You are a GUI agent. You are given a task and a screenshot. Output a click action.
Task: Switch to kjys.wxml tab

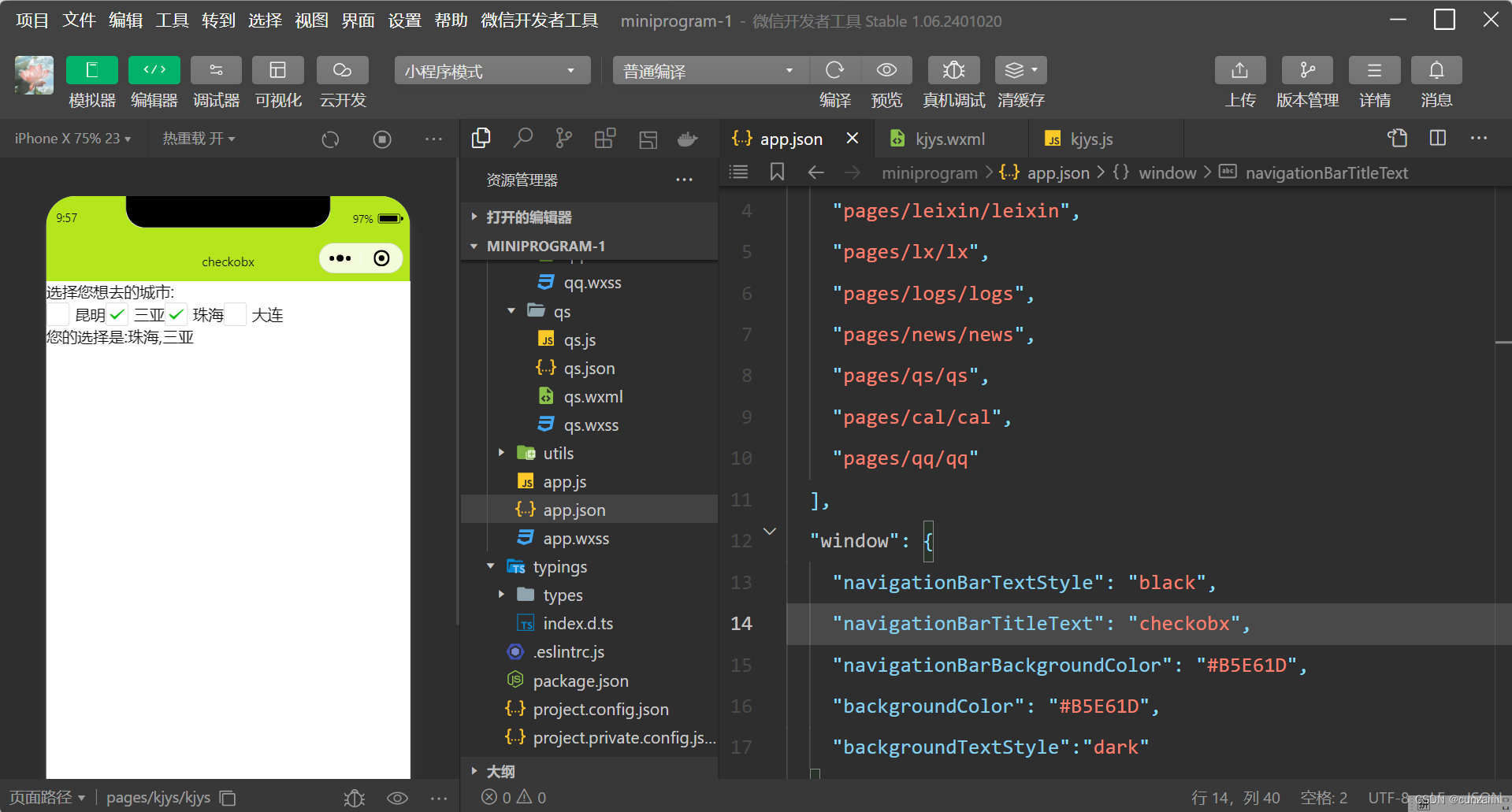[950, 139]
